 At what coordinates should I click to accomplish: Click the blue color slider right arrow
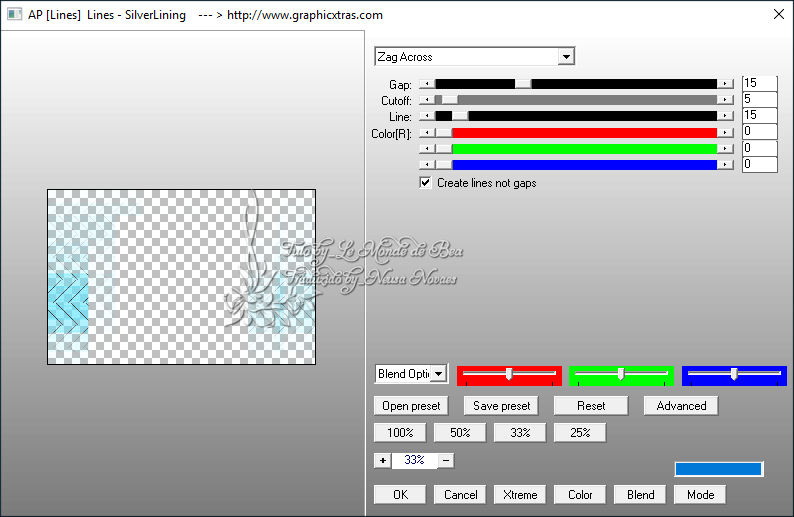click(x=726, y=165)
